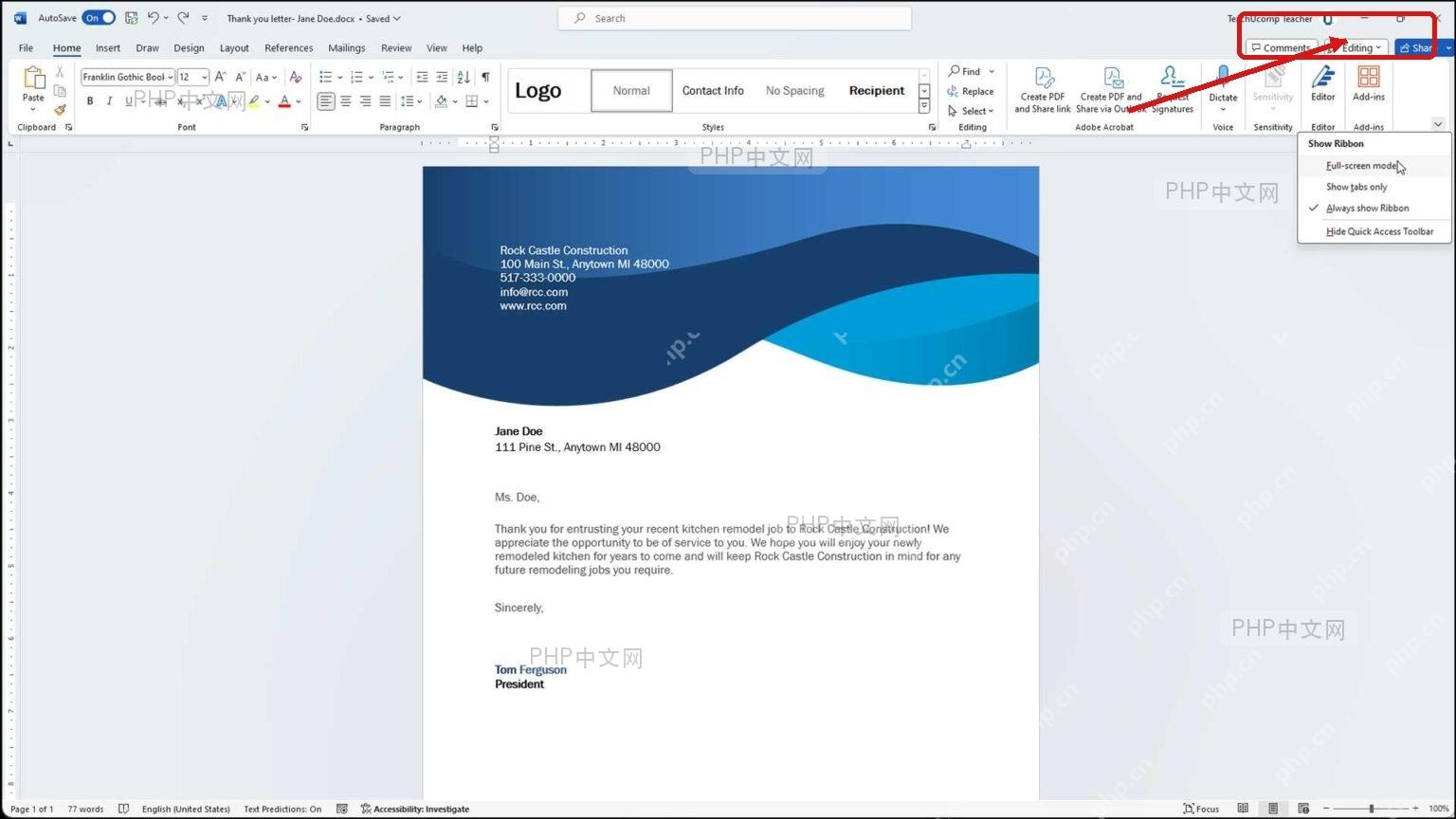Click Hide Quick Access Toolbar
Viewport: 1456px width, 819px height.
(x=1379, y=231)
